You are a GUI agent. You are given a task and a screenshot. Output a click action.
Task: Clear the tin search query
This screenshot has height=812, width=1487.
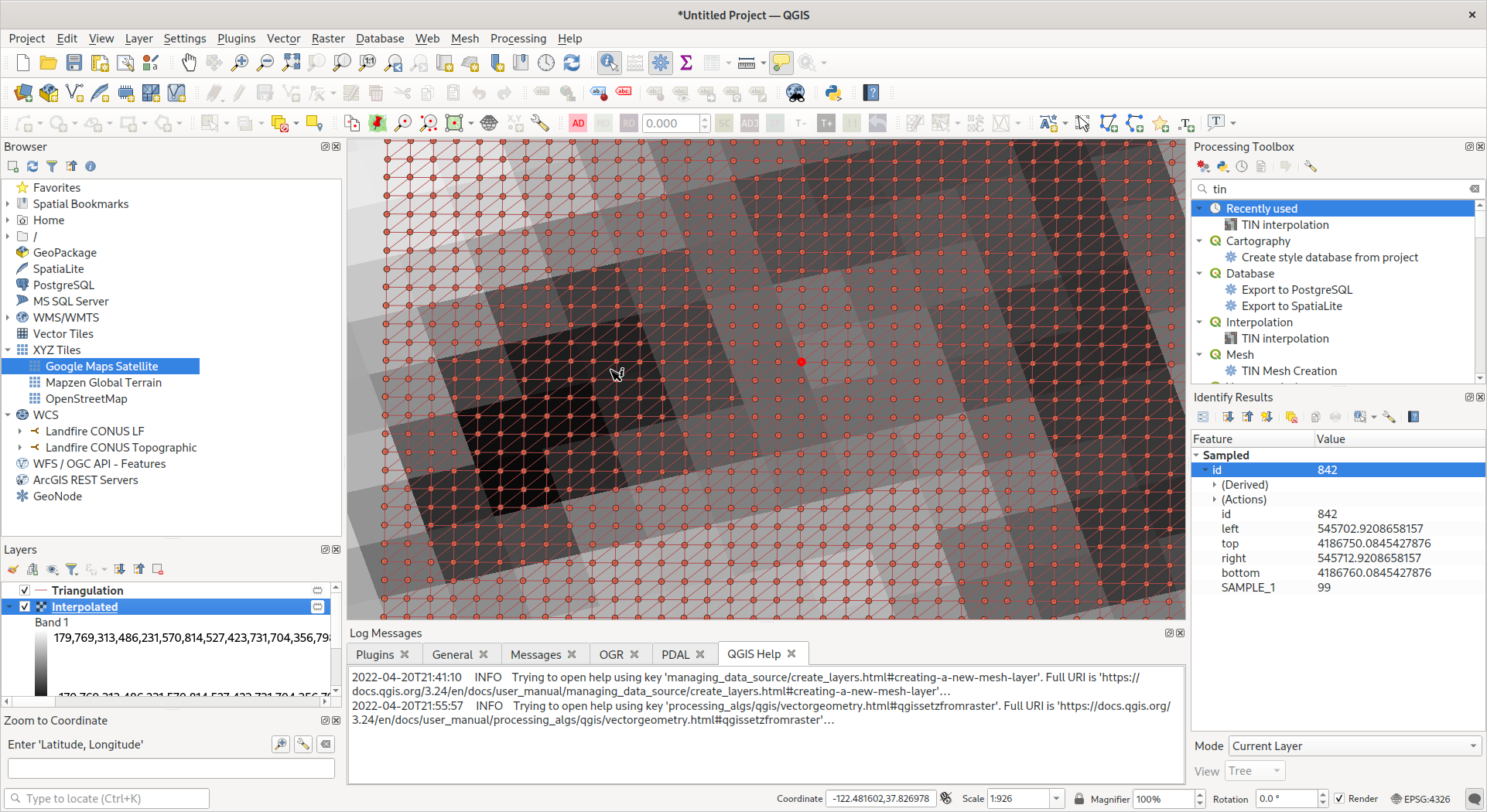click(x=1474, y=189)
